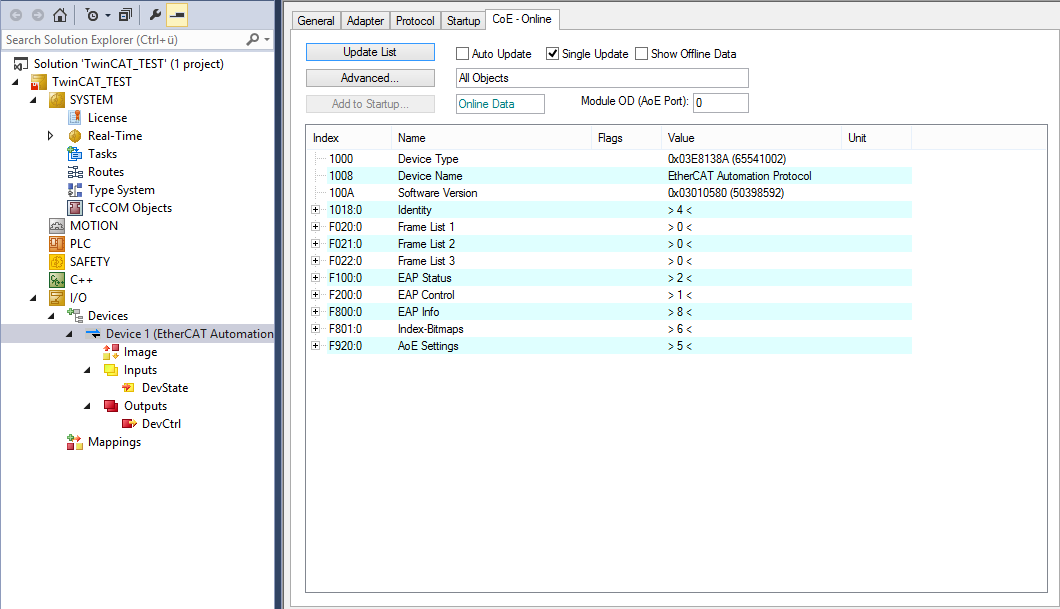Expand the F020:0 Frame List 1 object
Image resolution: width=1060 pixels, height=609 pixels.
315,226
